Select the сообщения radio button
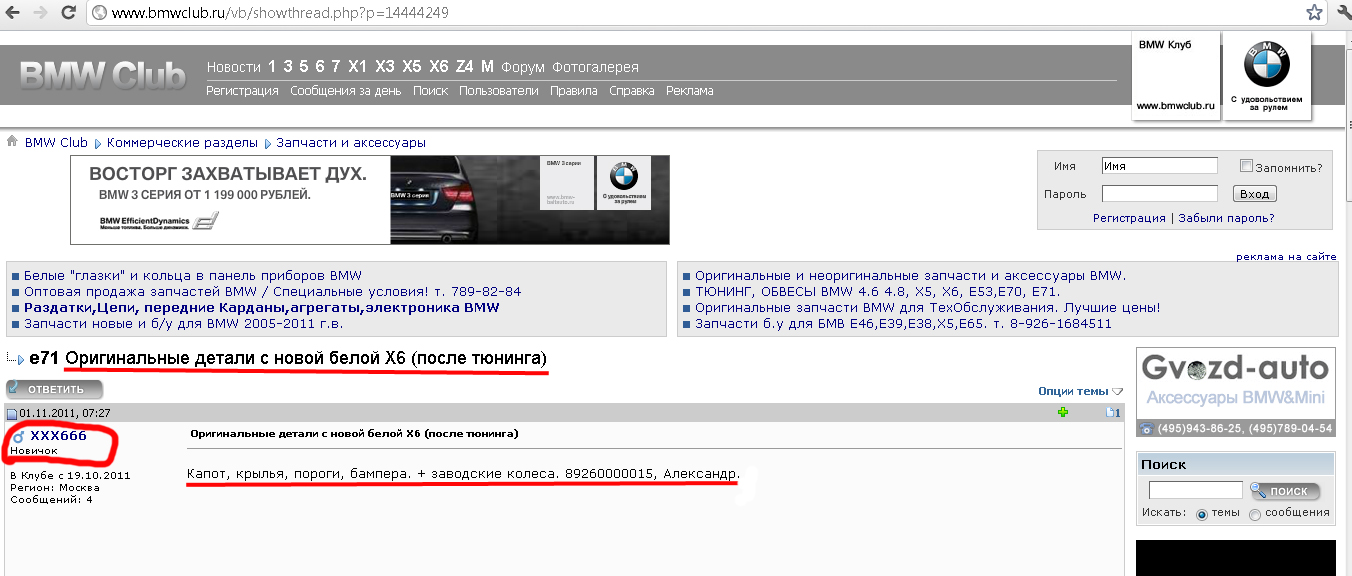The height and width of the screenshot is (576, 1352). pyautogui.click(x=1255, y=514)
